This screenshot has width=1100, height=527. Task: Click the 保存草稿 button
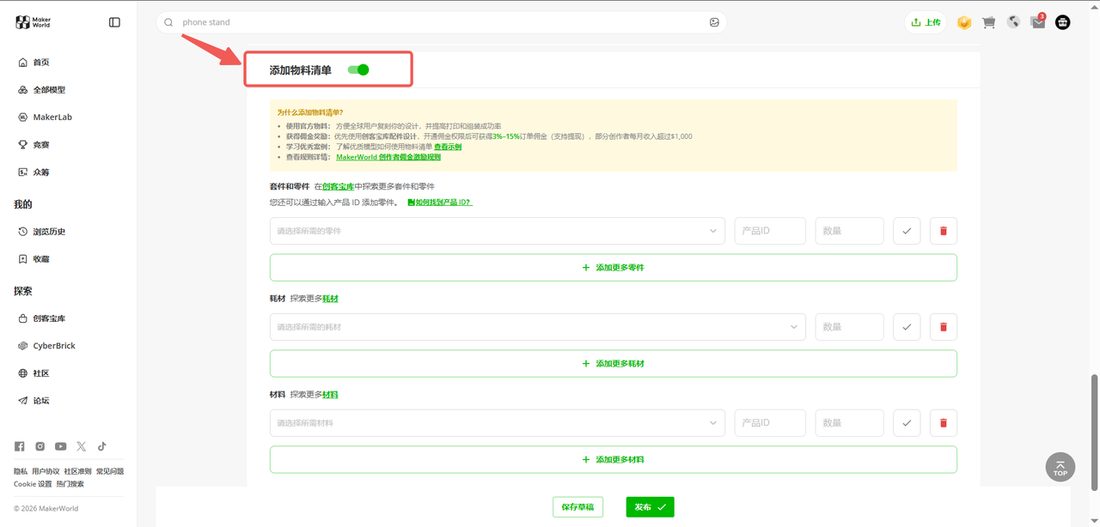[577, 507]
